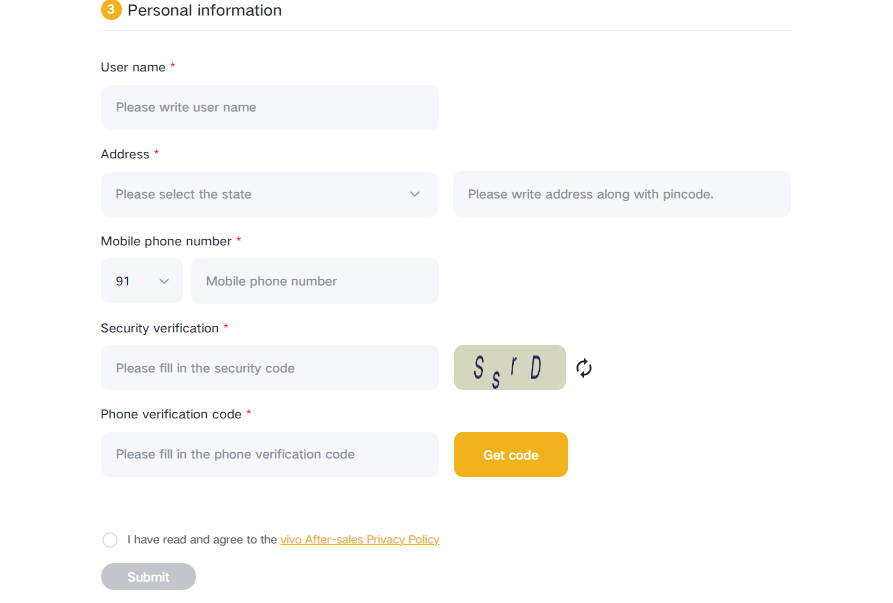
Task: Click the grey Submit button
Action: (x=148, y=577)
